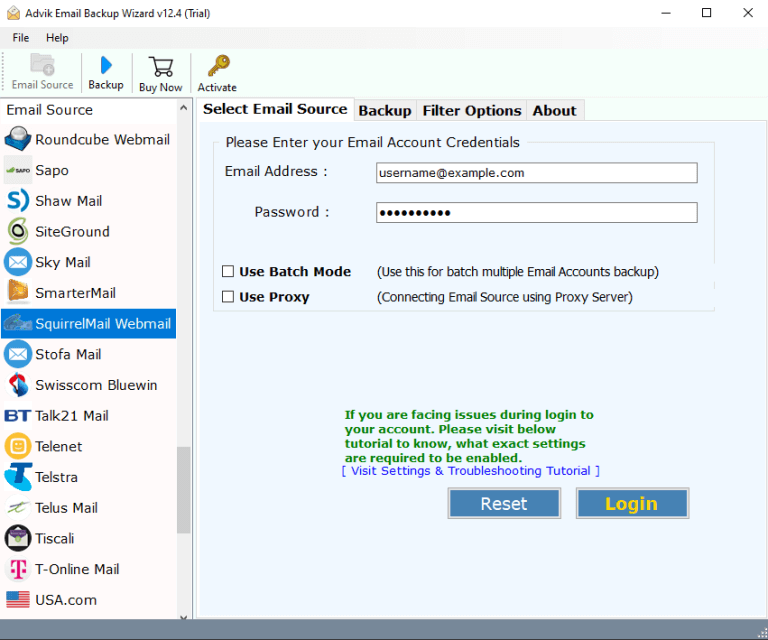Image resolution: width=768 pixels, height=640 pixels.
Task: Open the File menu
Action: 21,37
